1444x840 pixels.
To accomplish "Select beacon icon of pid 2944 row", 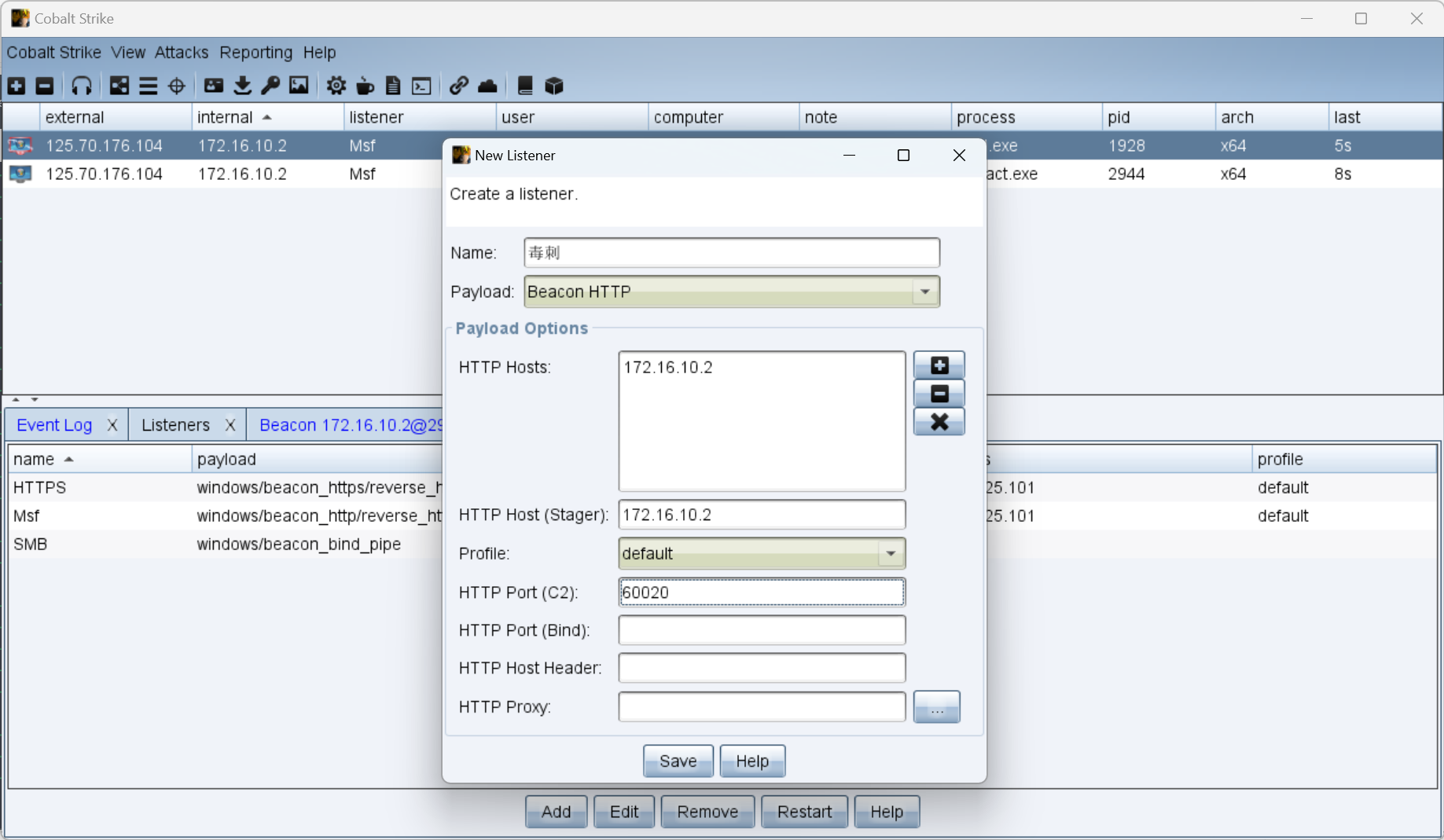I will pyautogui.click(x=20, y=174).
